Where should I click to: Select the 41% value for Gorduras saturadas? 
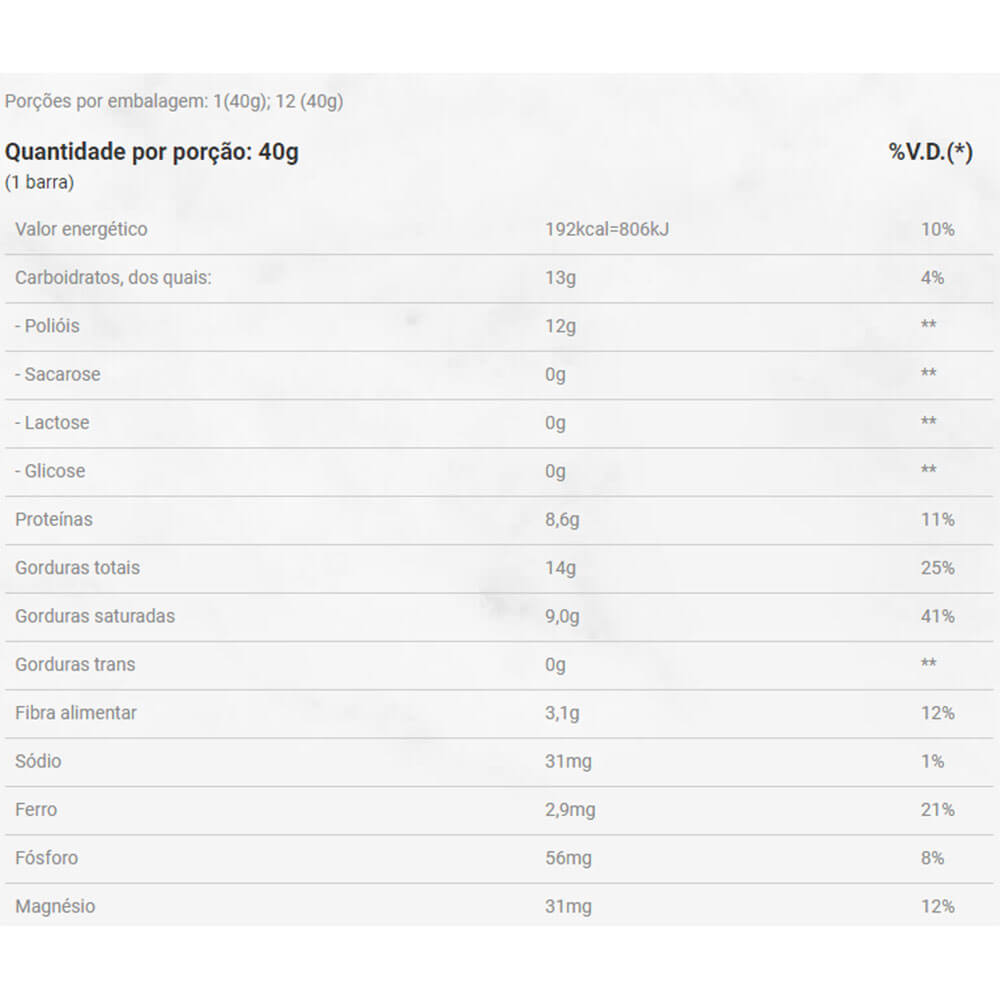pos(937,616)
